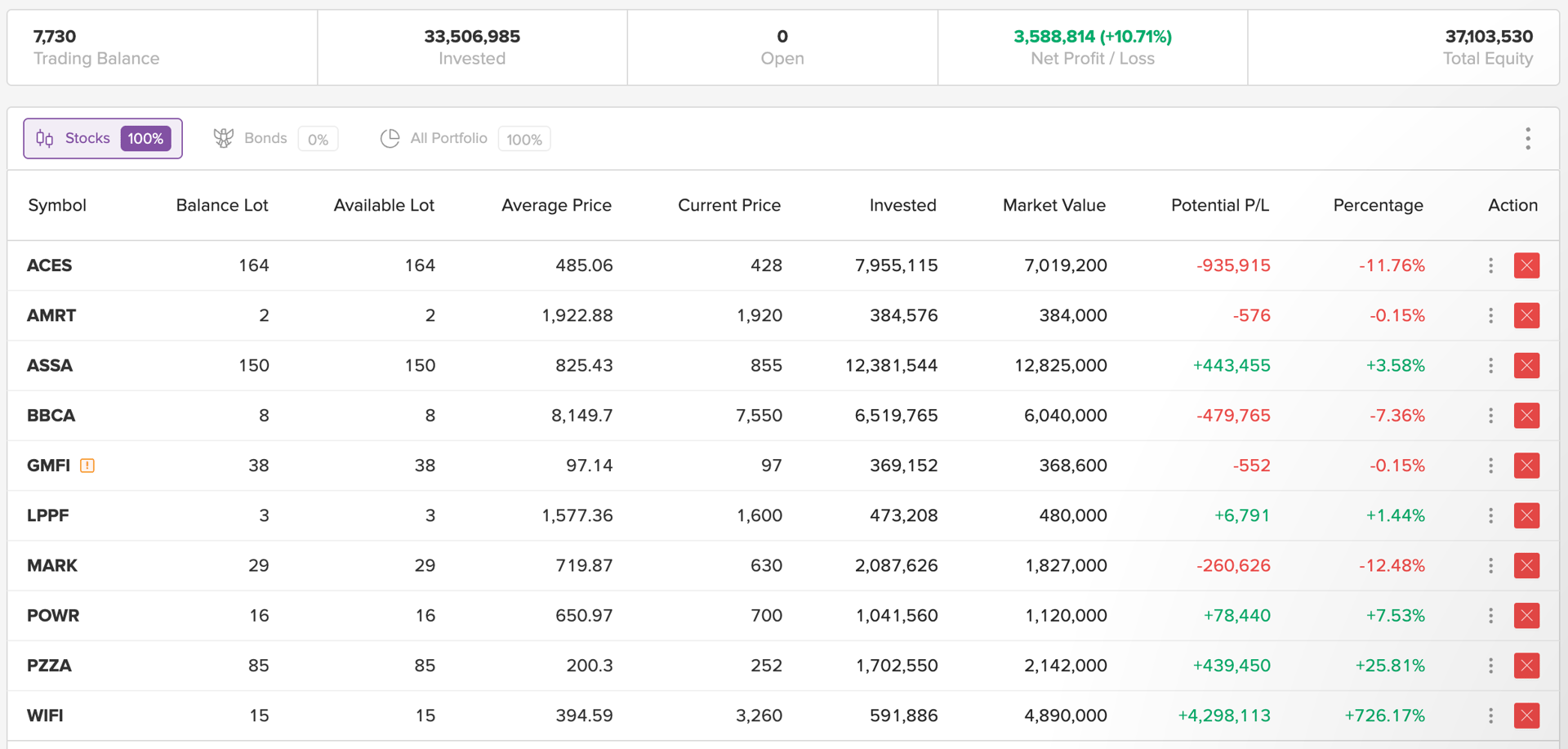Switch to the Bonds tab

click(x=275, y=139)
